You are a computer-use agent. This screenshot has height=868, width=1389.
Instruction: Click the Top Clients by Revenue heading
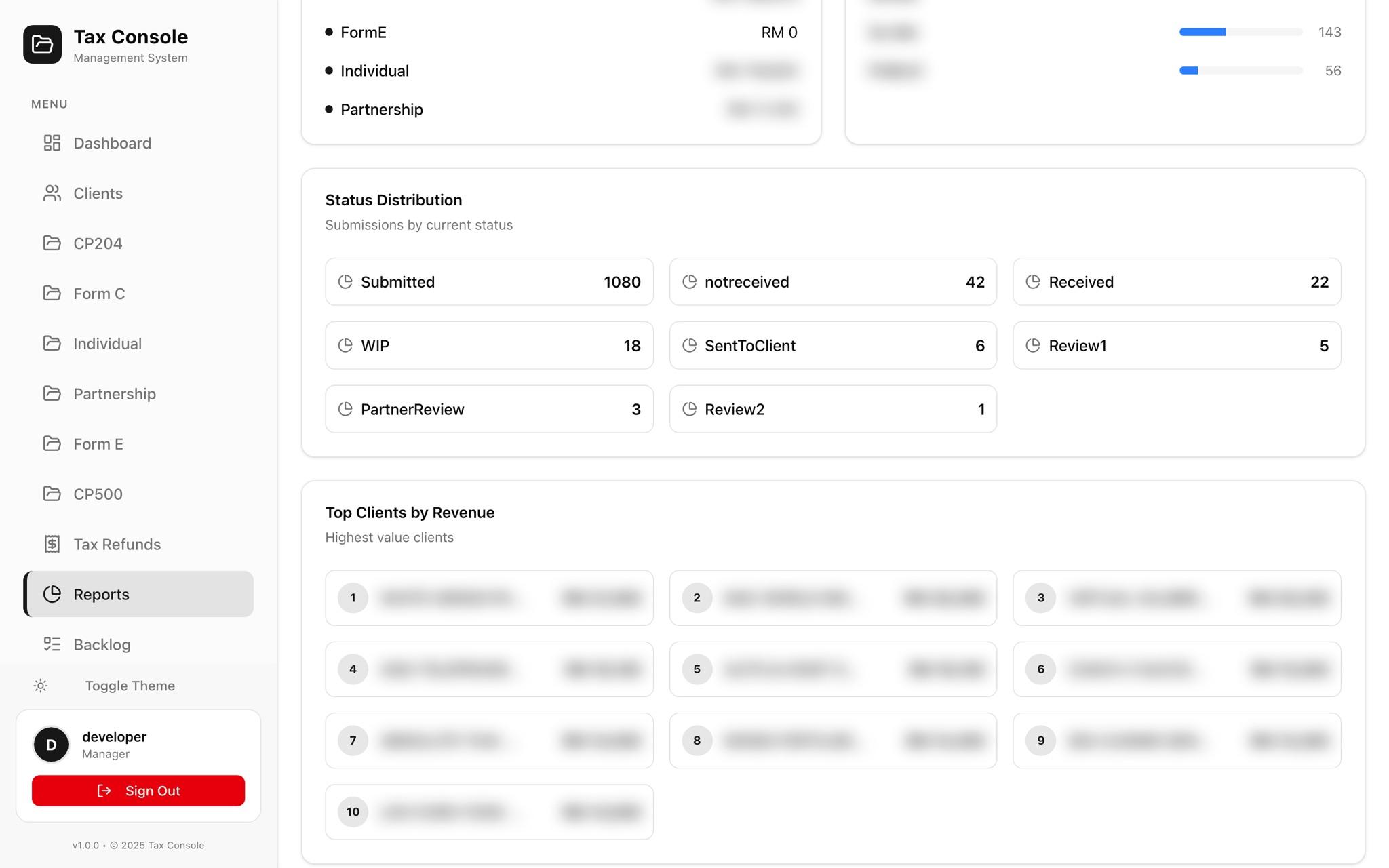410,513
